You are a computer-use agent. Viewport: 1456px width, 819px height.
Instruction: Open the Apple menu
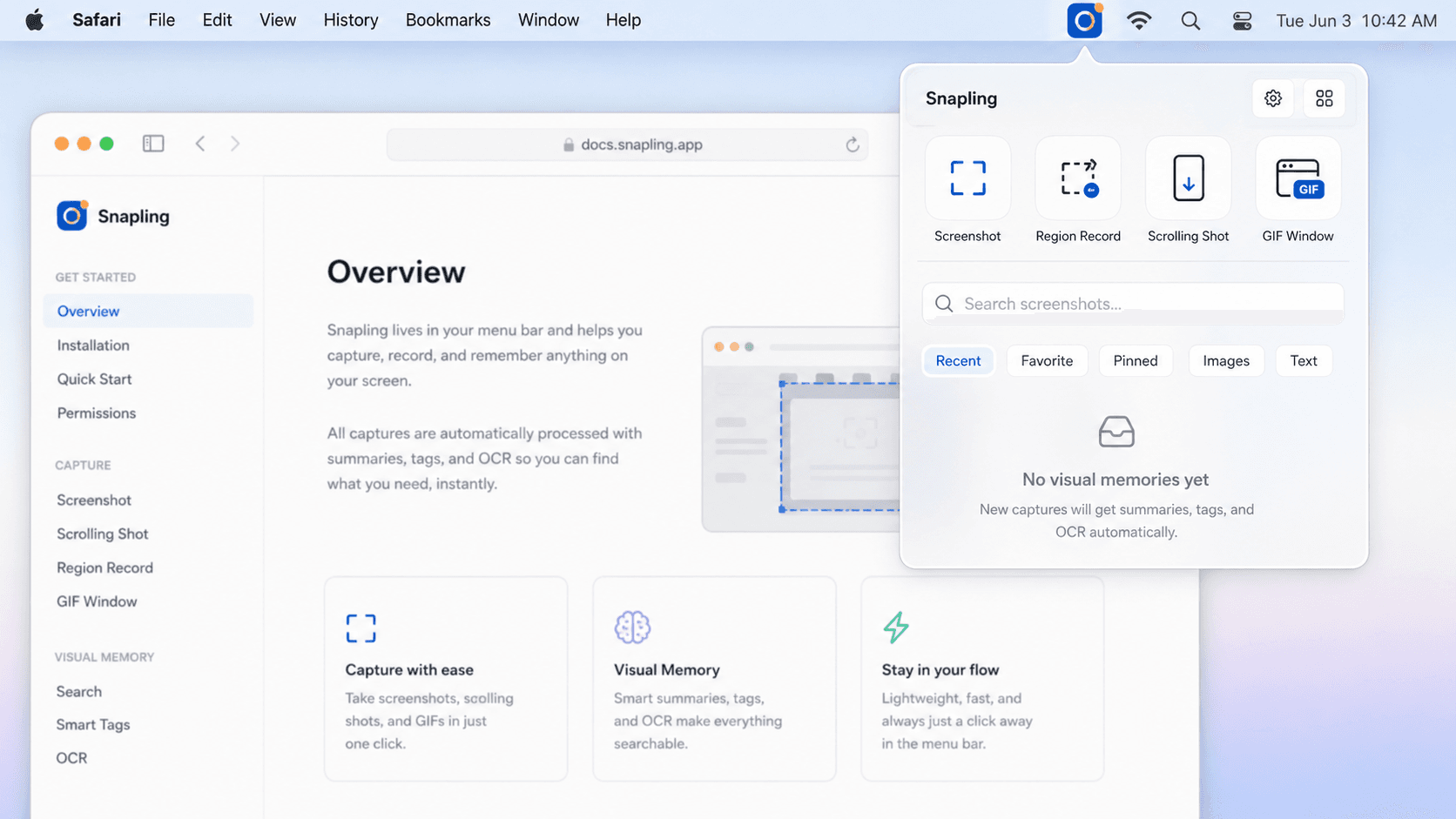pyautogui.click(x=34, y=20)
